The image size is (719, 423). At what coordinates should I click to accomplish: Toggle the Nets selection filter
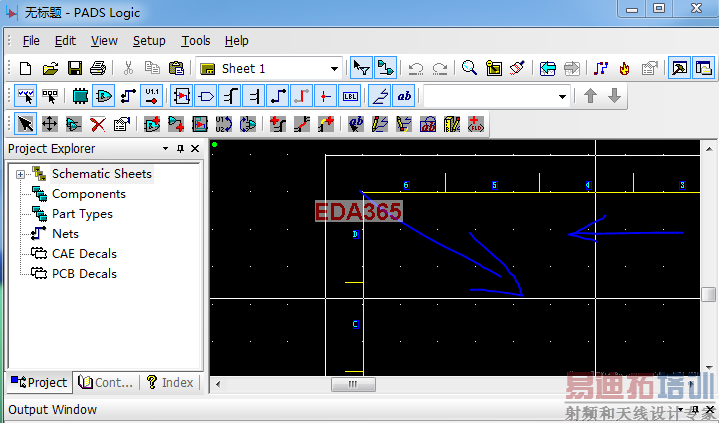coord(128,96)
